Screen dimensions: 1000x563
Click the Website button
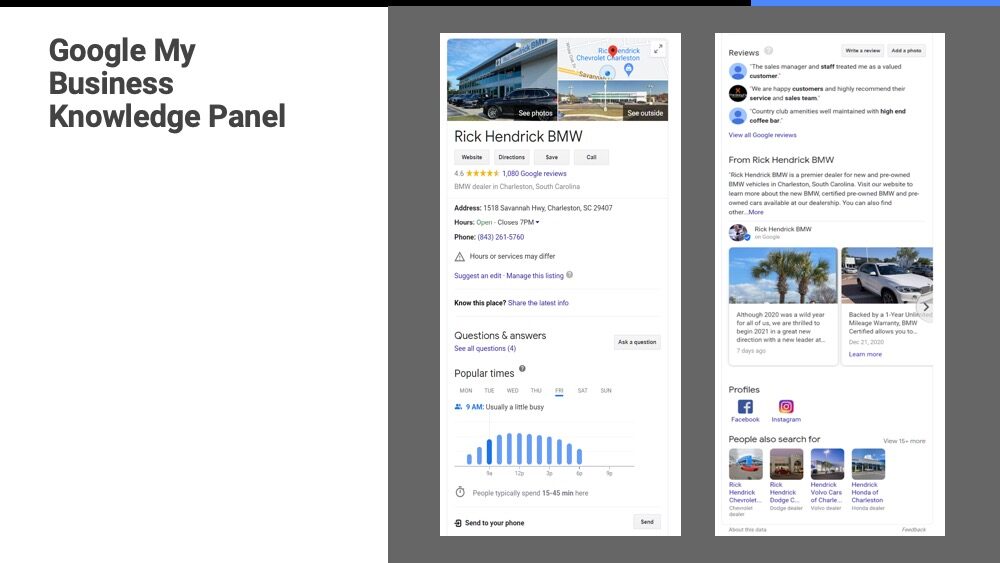pos(471,157)
